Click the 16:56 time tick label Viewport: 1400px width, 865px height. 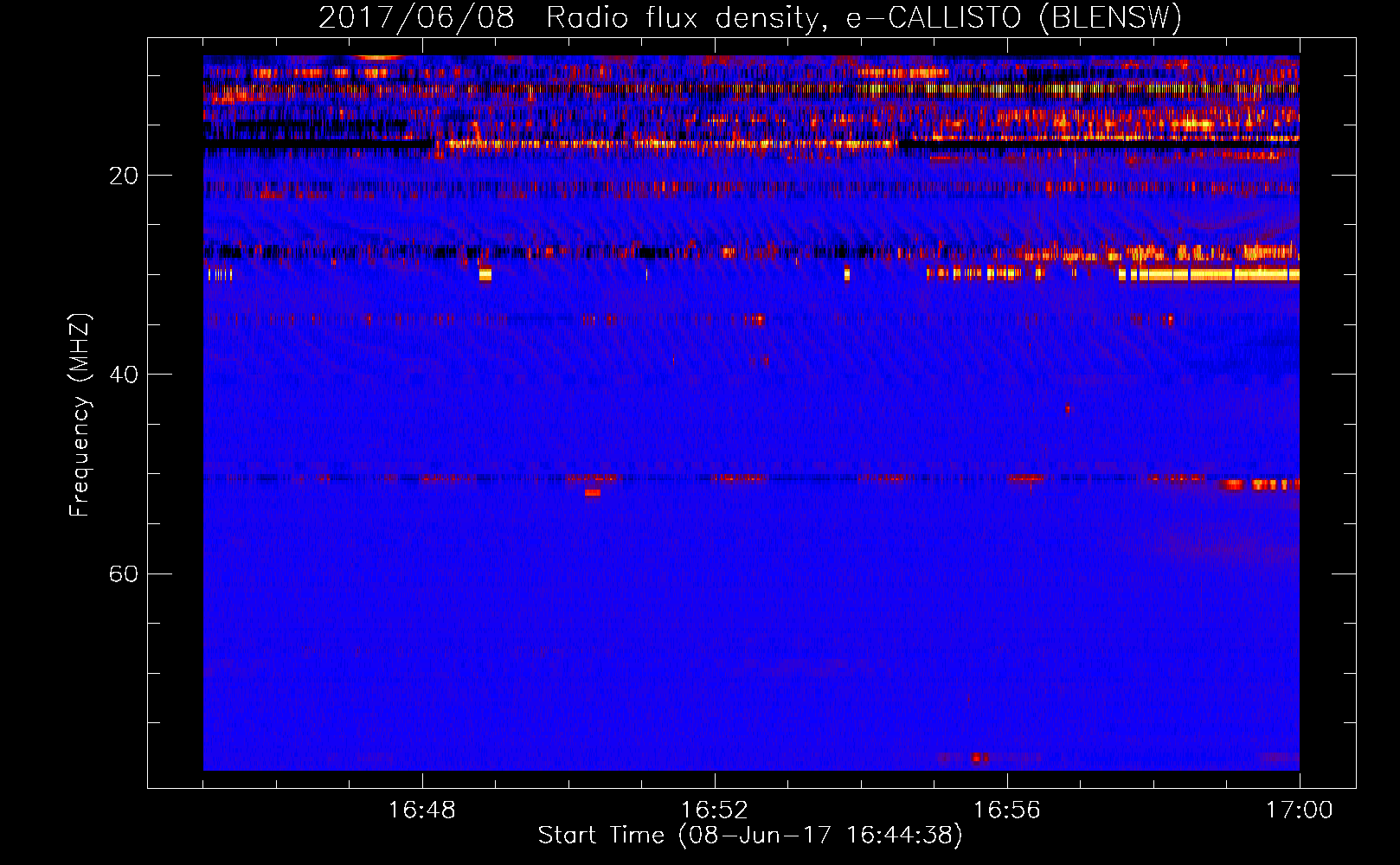(x=1007, y=811)
